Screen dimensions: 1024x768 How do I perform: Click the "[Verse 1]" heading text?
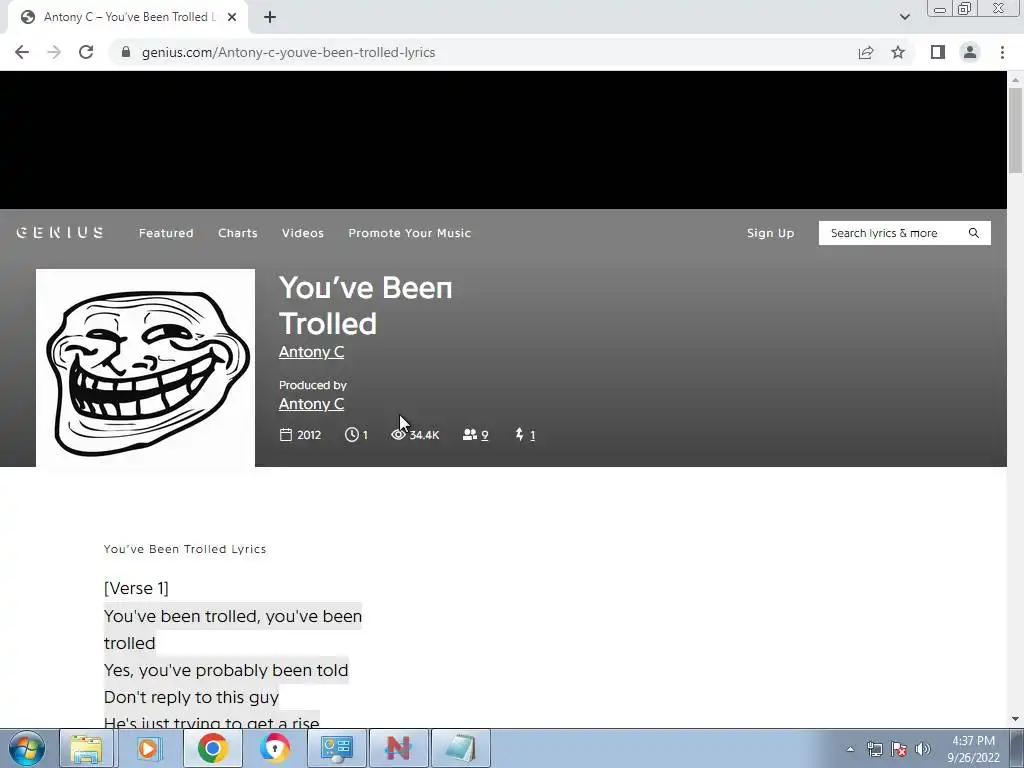pyautogui.click(x=136, y=588)
